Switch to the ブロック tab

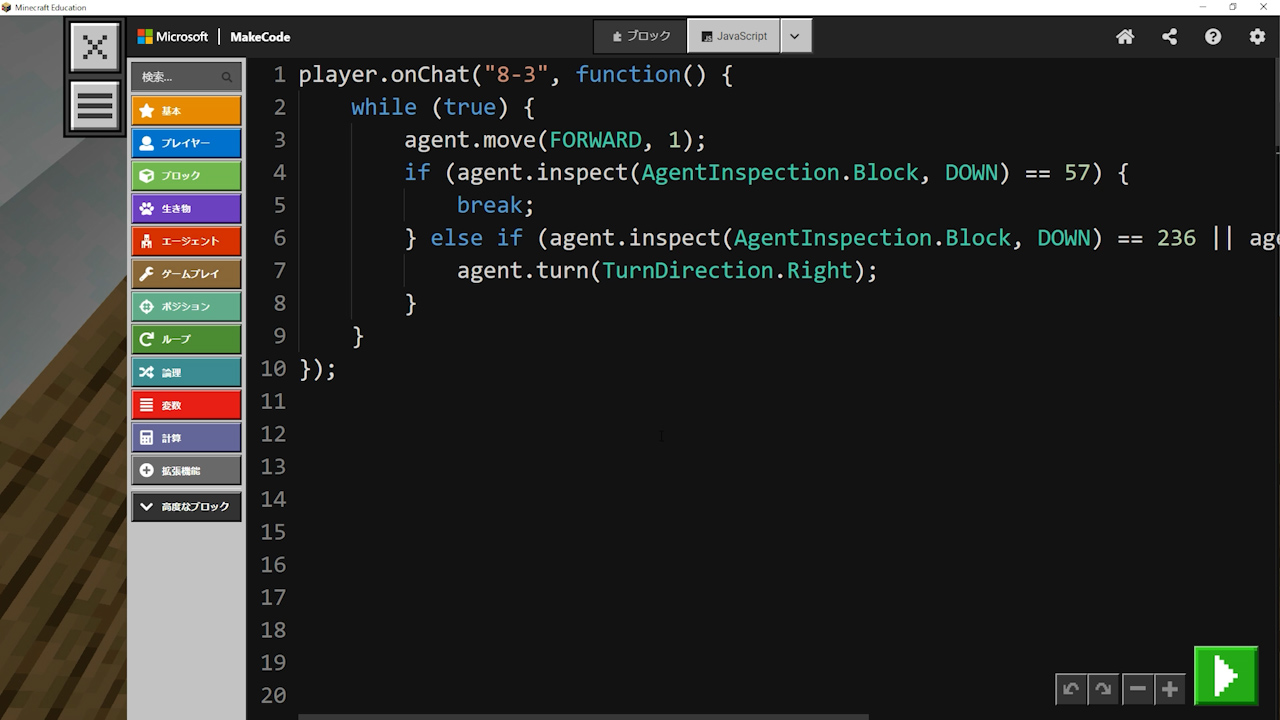pos(641,36)
